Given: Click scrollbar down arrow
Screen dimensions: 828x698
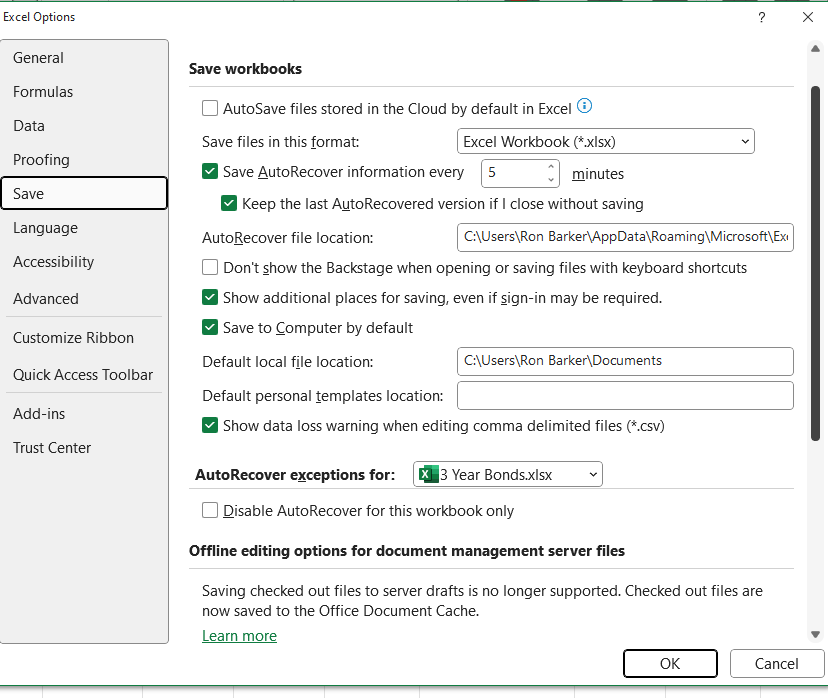Looking at the screenshot, I should pos(815,634).
